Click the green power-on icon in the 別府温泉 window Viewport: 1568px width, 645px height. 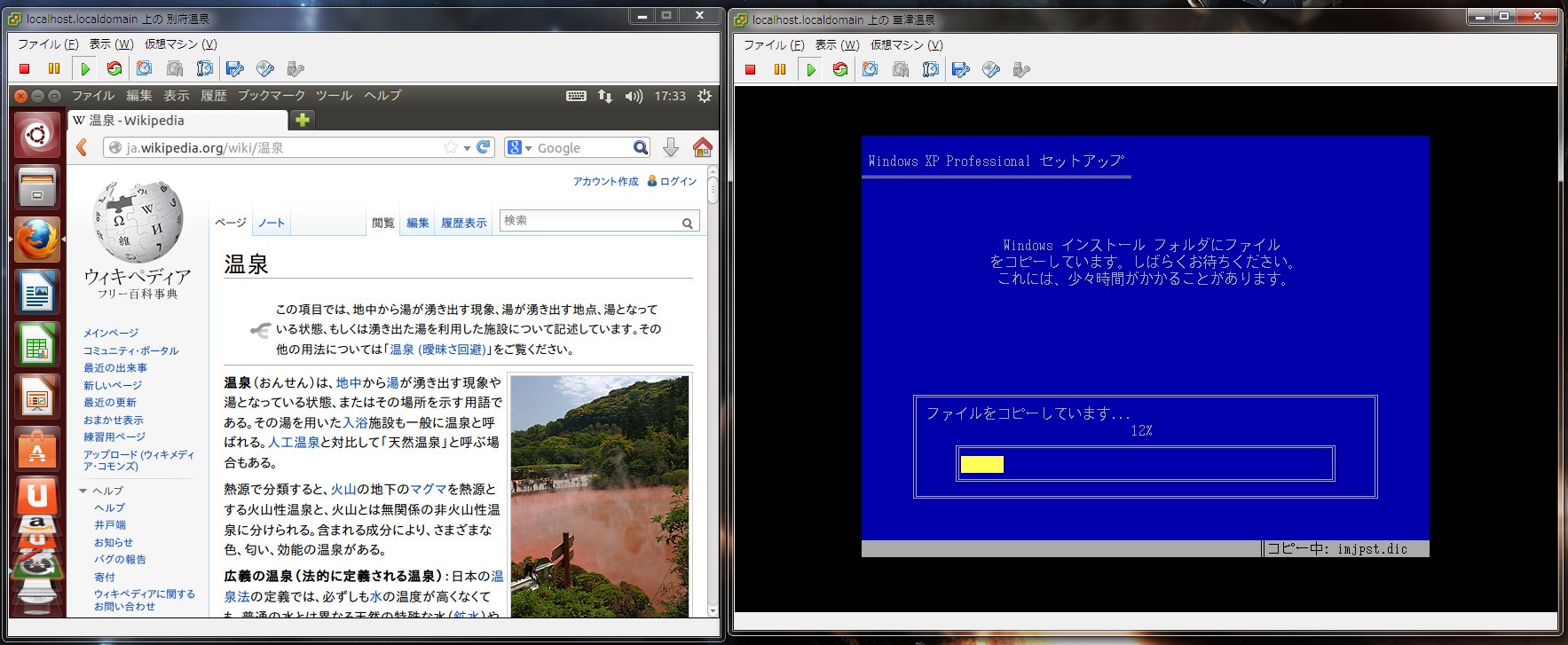[85, 68]
